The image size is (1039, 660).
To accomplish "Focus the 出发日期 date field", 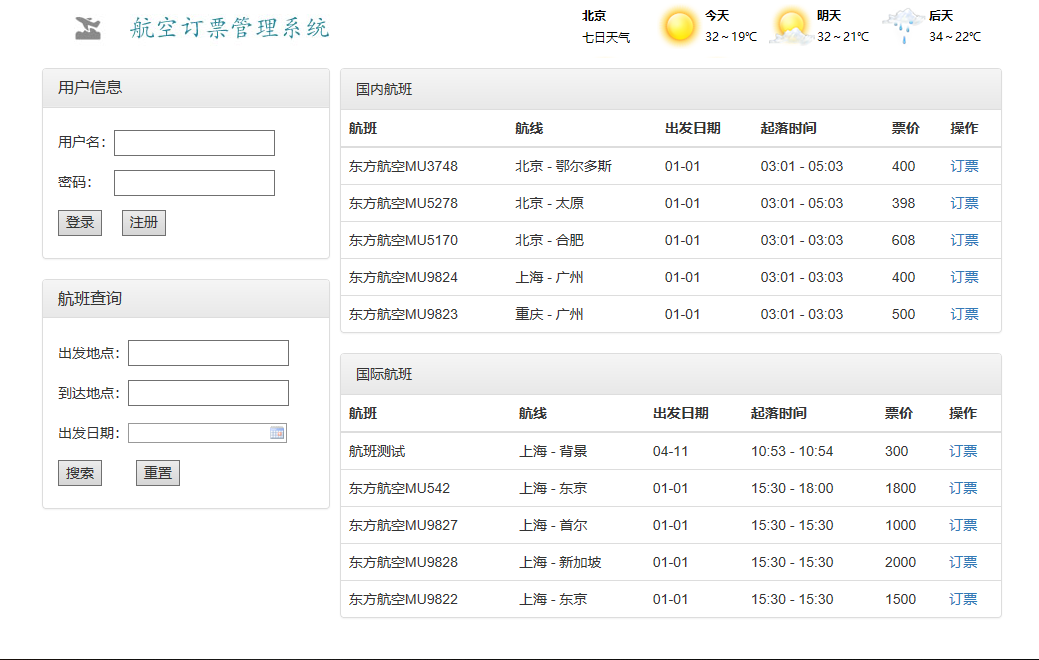I will pyautogui.click(x=207, y=433).
